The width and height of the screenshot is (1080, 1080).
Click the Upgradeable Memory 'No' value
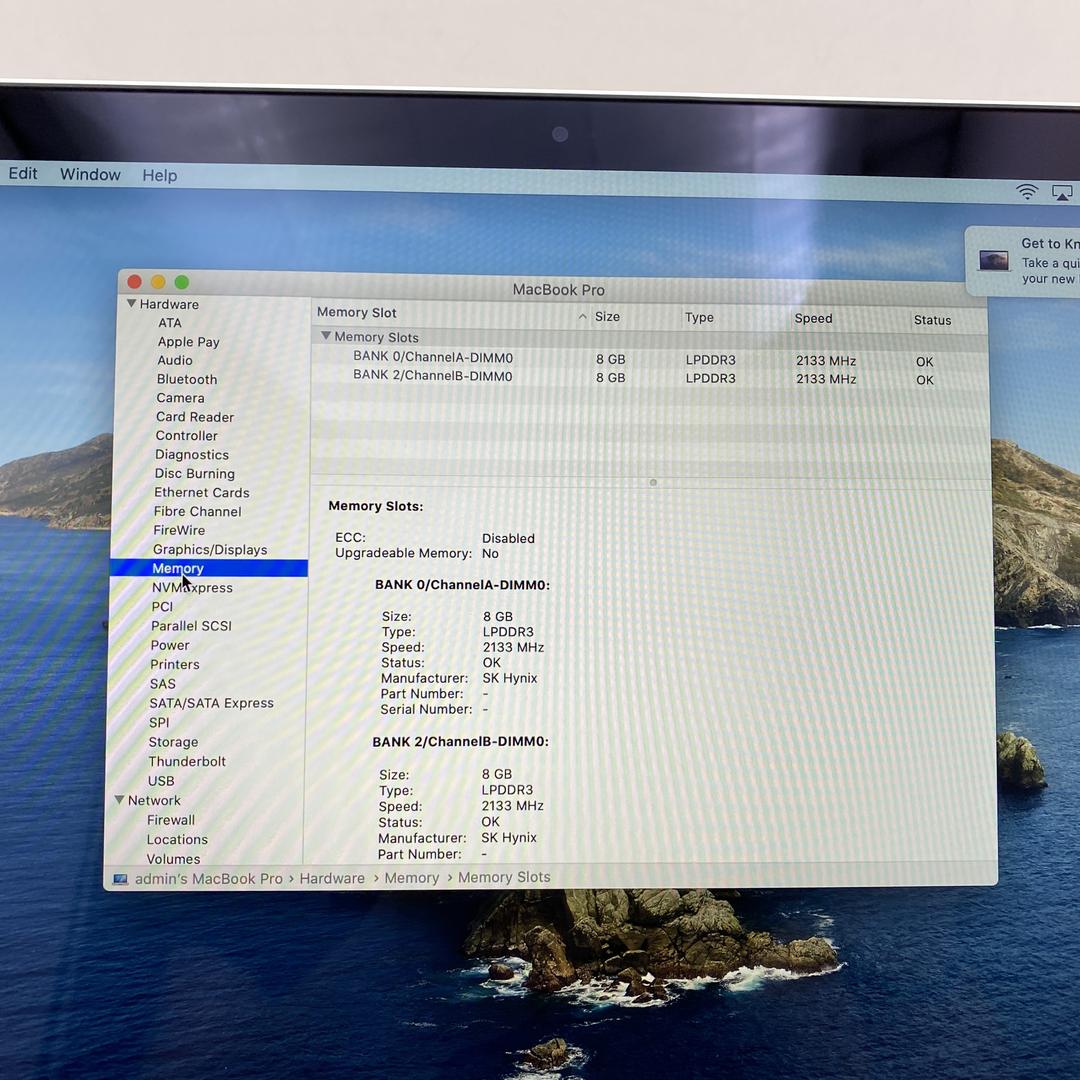(x=490, y=553)
